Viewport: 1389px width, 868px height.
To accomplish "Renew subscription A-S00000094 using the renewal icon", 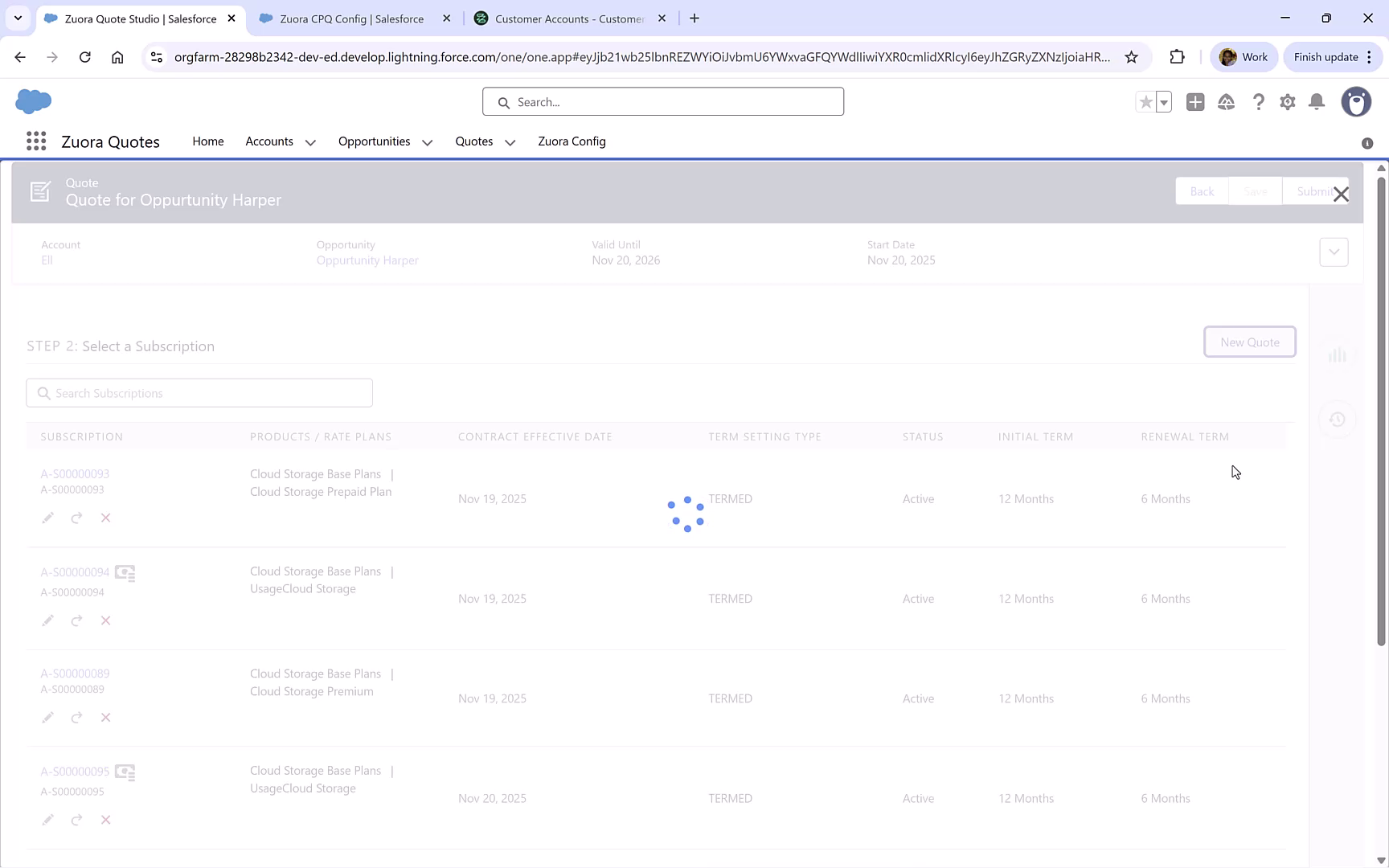I will pos(76,620).
